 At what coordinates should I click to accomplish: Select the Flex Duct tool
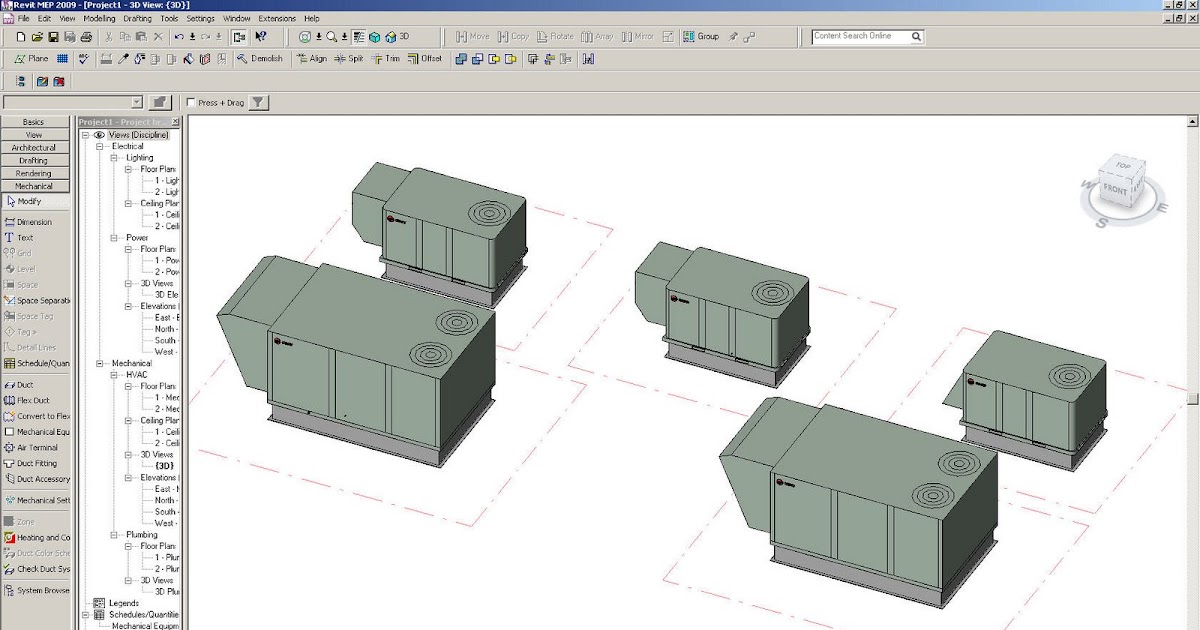pyautogui.click(x=26, y=400)
